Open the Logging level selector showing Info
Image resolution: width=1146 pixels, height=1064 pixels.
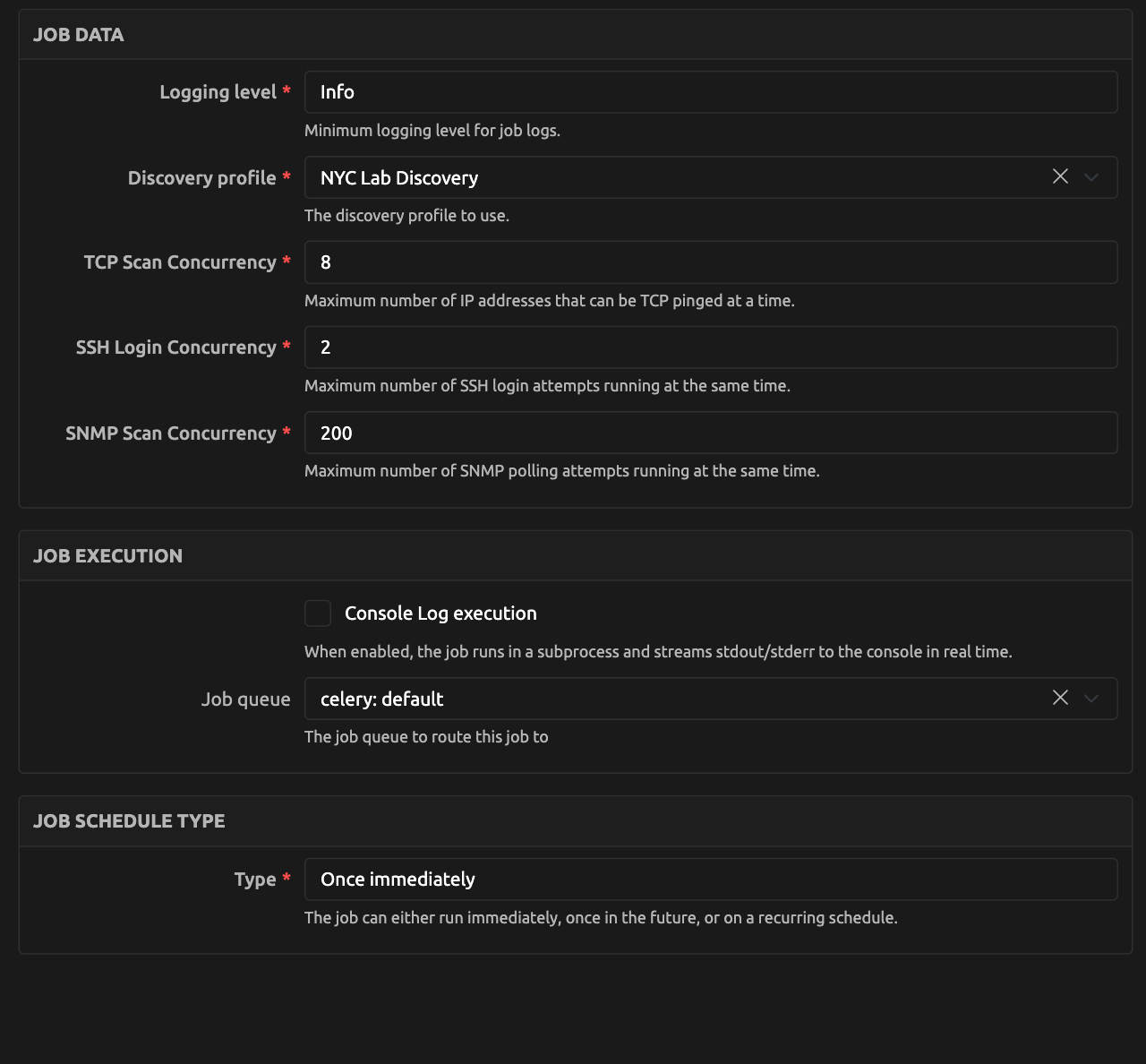click(710, 92)
